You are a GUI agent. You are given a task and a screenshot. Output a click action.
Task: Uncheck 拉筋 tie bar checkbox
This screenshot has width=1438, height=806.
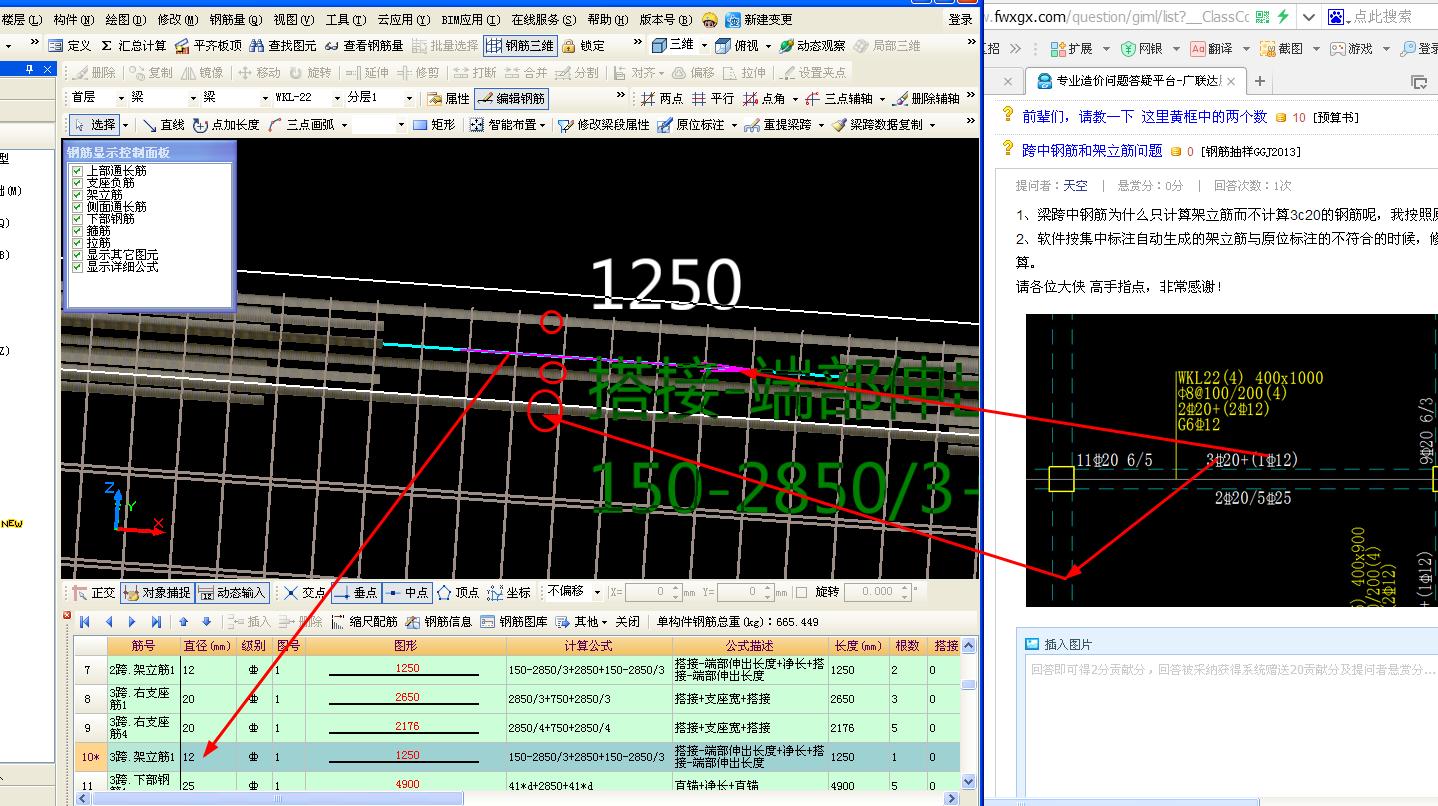coord(77,243)
